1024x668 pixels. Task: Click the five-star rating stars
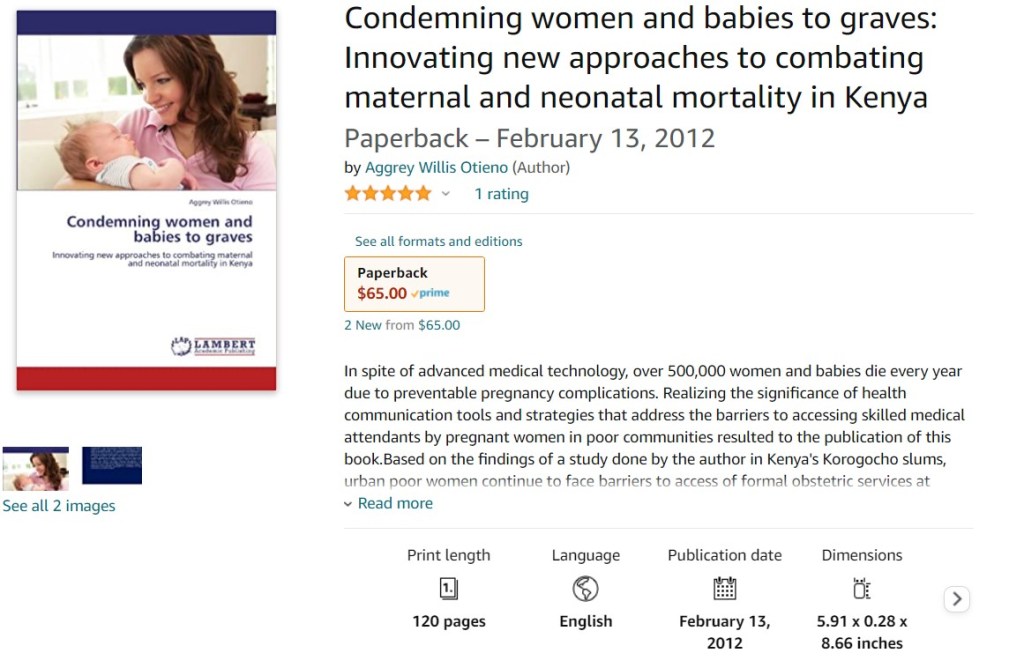pos(388,194)
